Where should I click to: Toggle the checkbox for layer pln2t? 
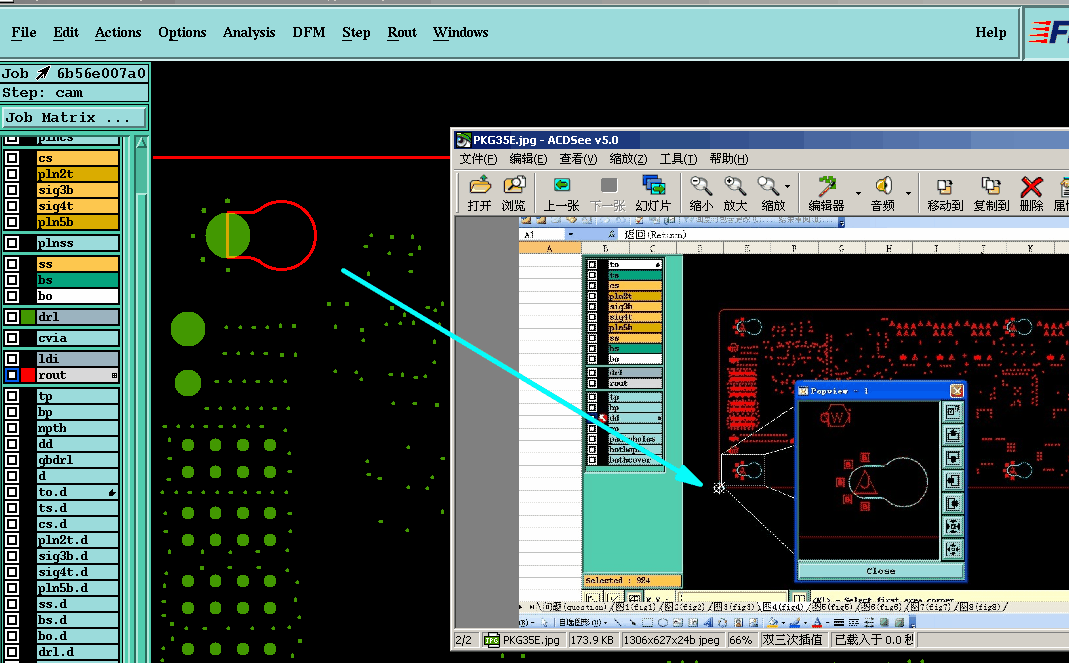pos(12,174)
